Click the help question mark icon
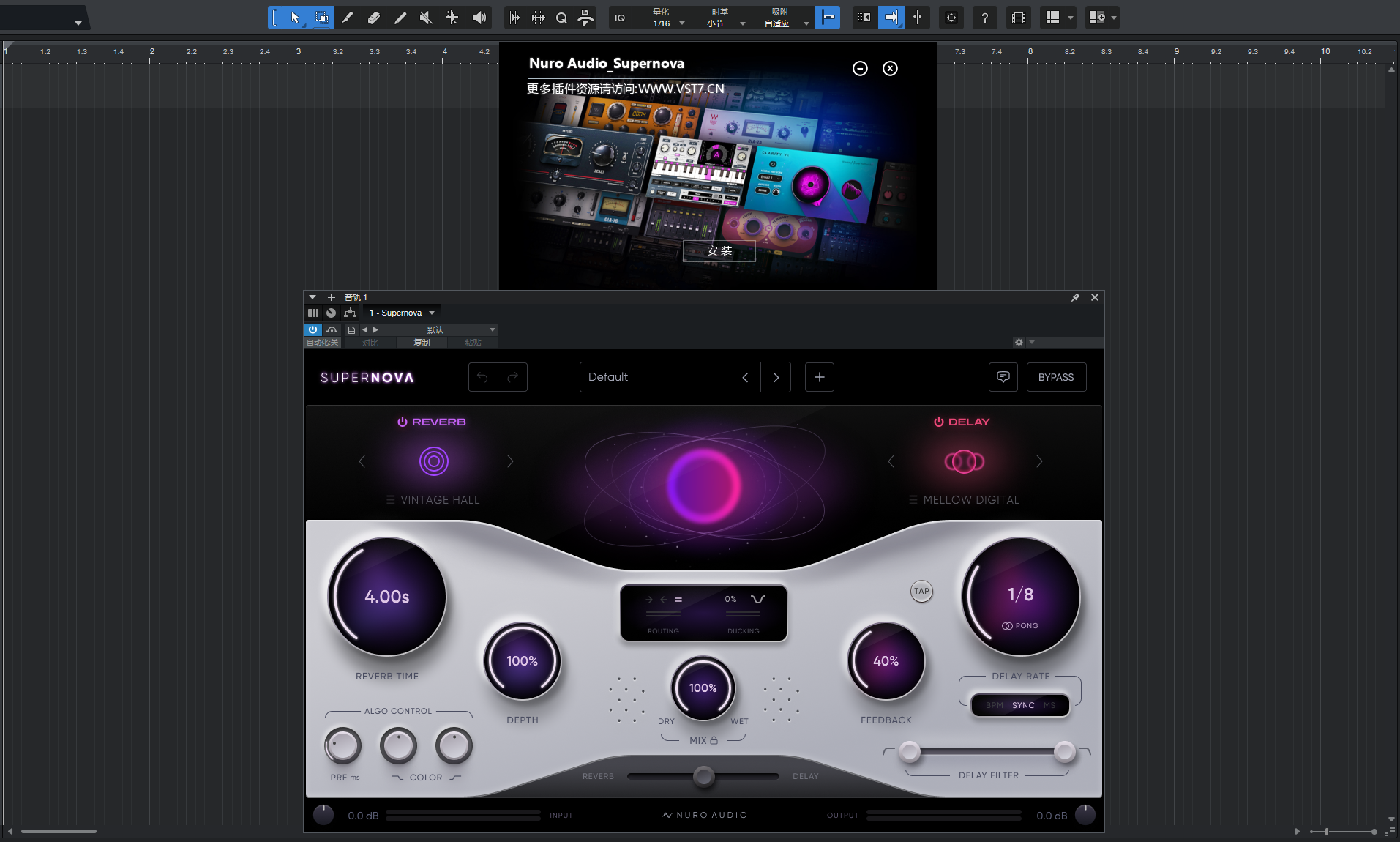 click(984, 18)
